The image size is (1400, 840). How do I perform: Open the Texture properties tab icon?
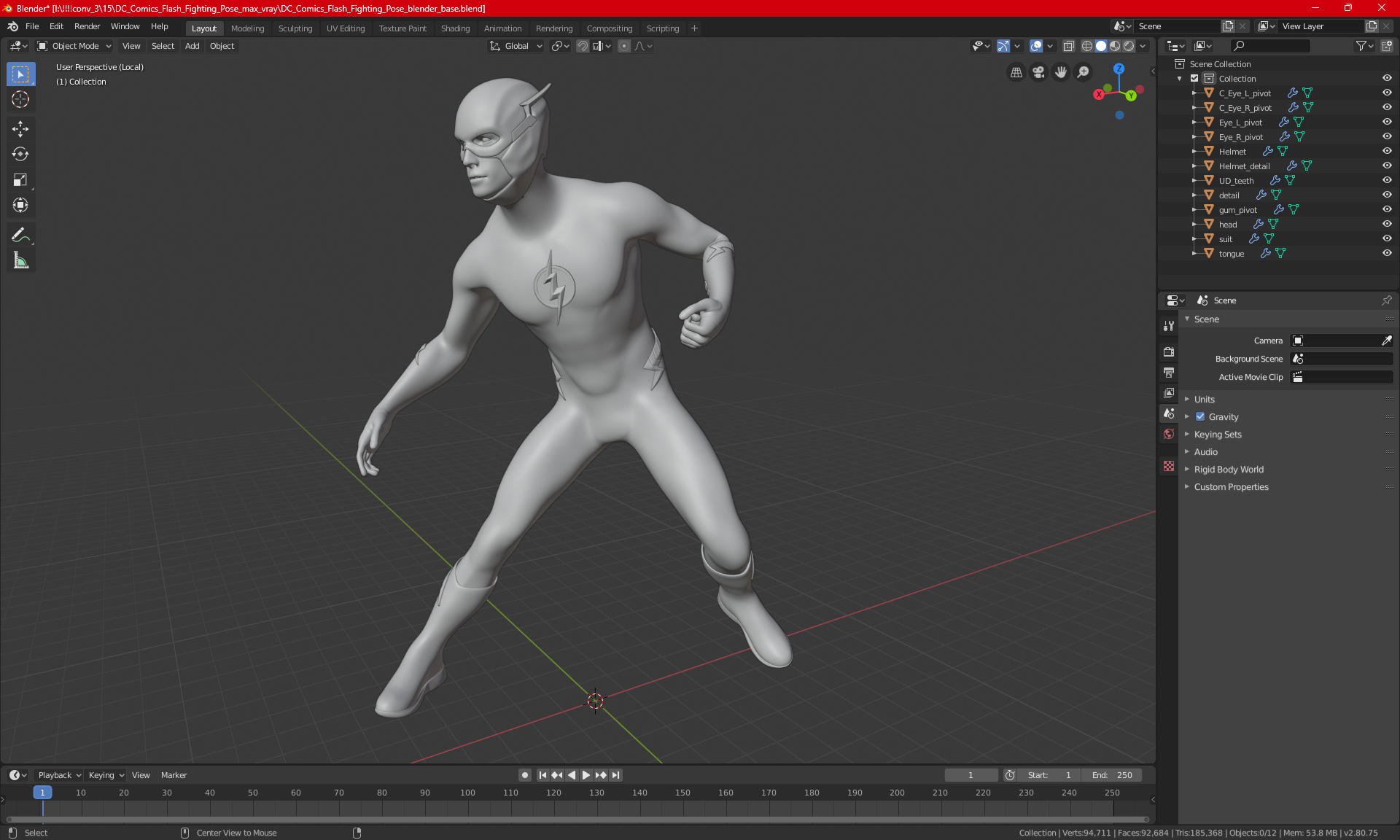point(1169,466)
